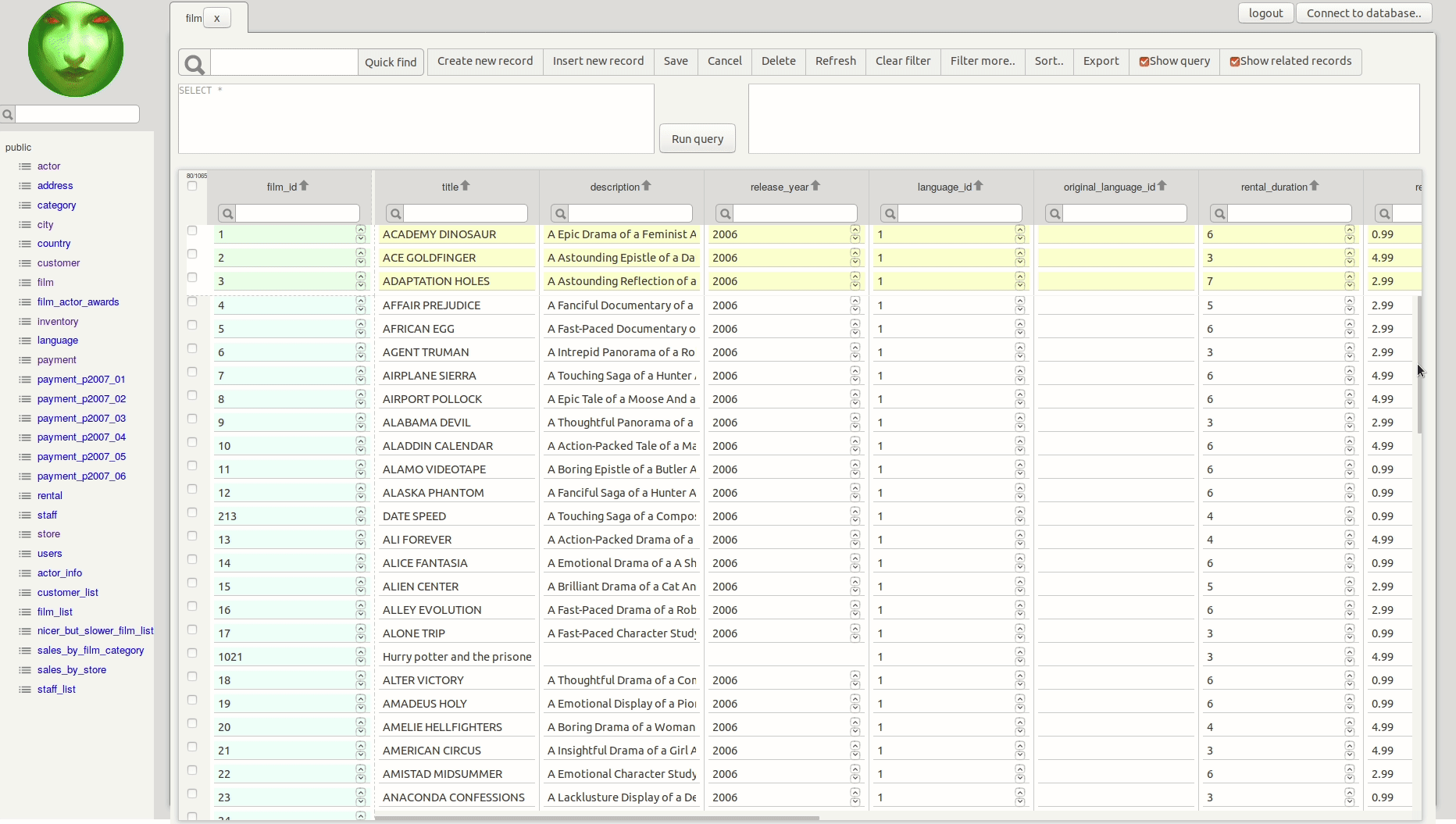Click the large magnifier icon beside Quick find
The height and width of the screenshot is (824, 1456).
[194, 63]
